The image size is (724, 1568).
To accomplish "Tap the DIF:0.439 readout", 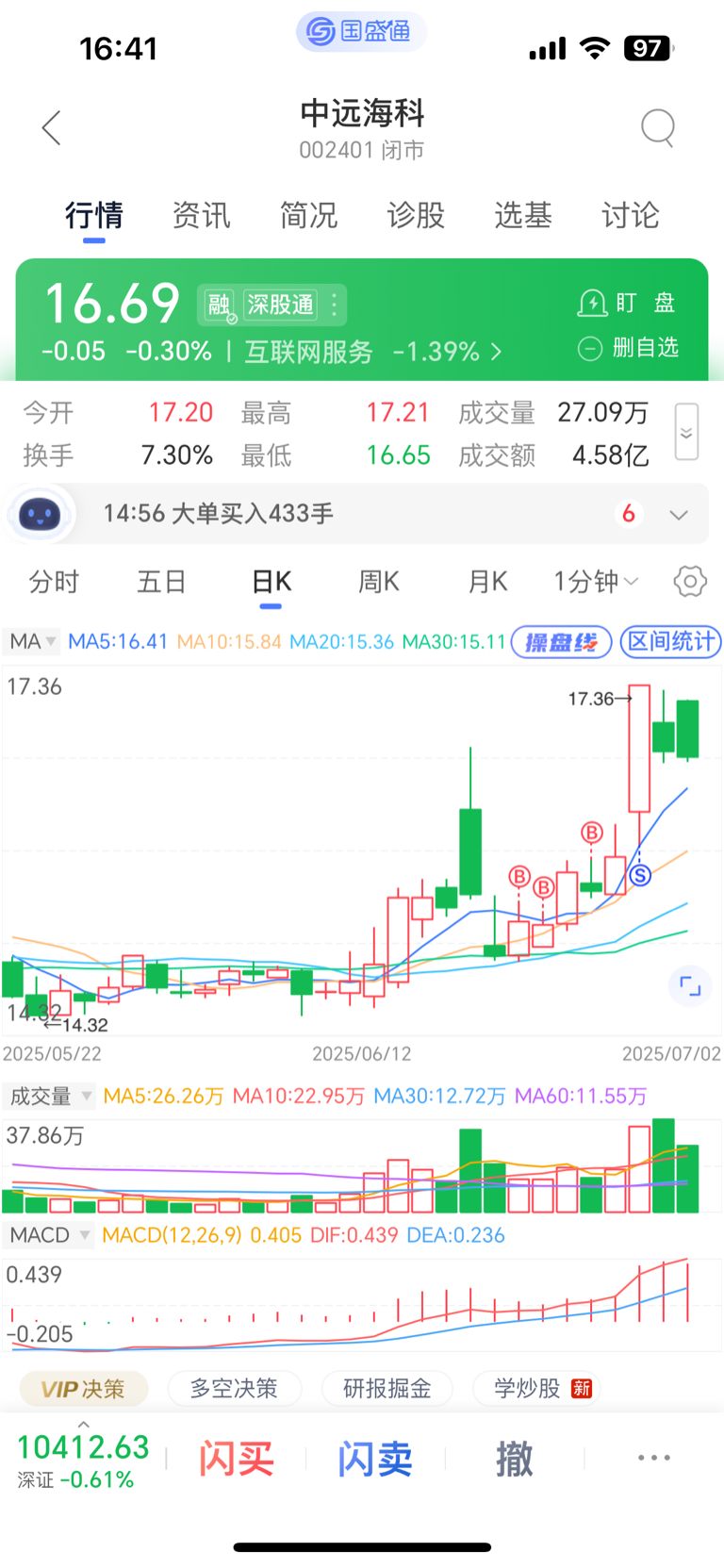I will (x=354, y=1235).
